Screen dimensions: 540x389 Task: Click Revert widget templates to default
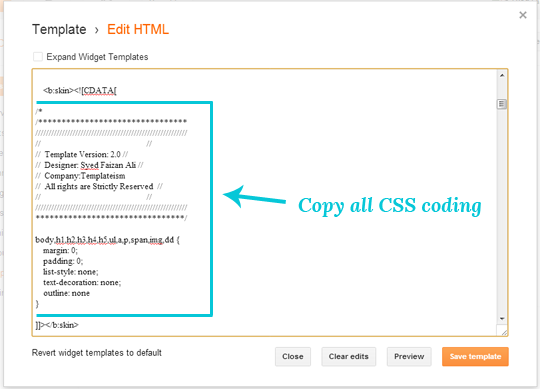tap(96, 353)
